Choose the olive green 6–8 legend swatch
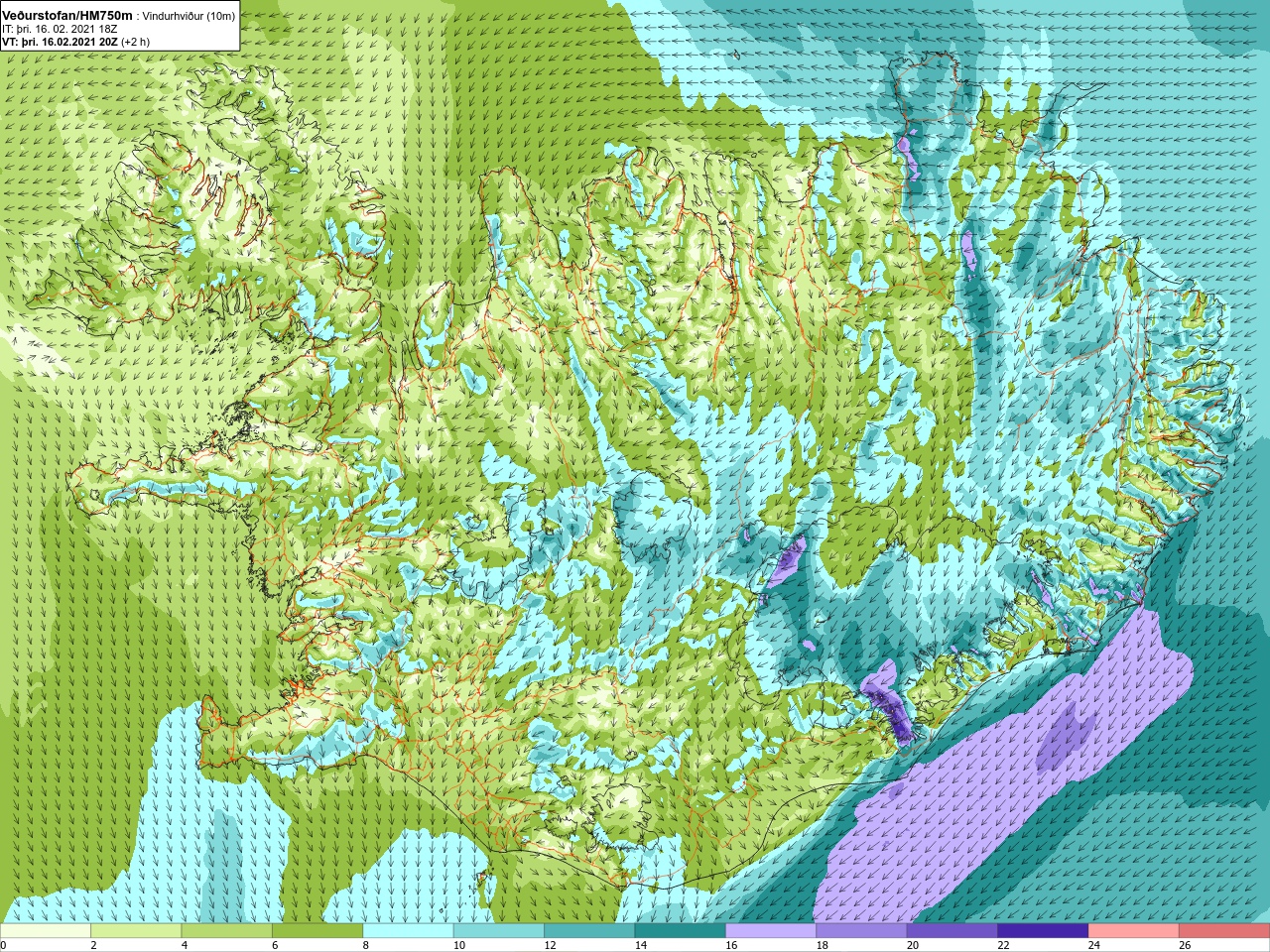Viewport: 1270px width, 952px height. [x=317, y=931]
